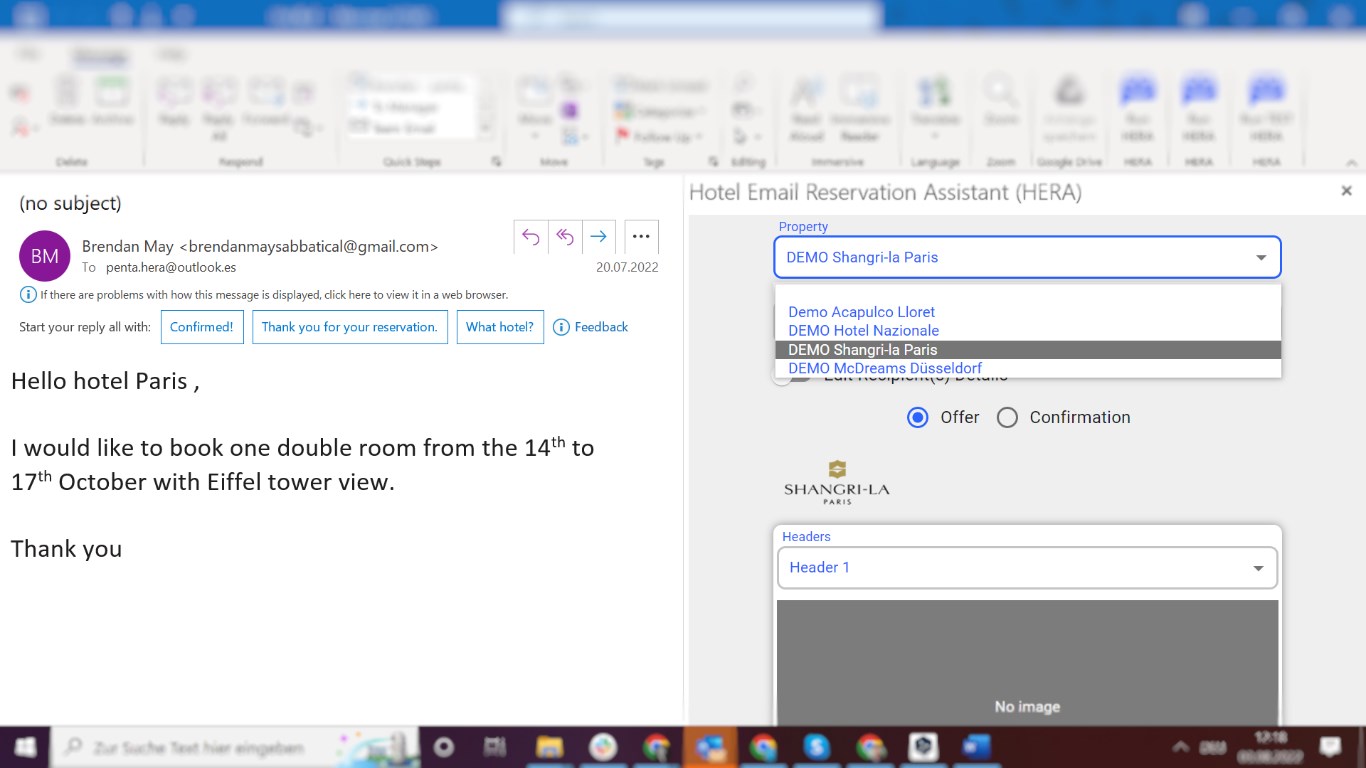Click the (no subject) title

[x=70, y=203]
